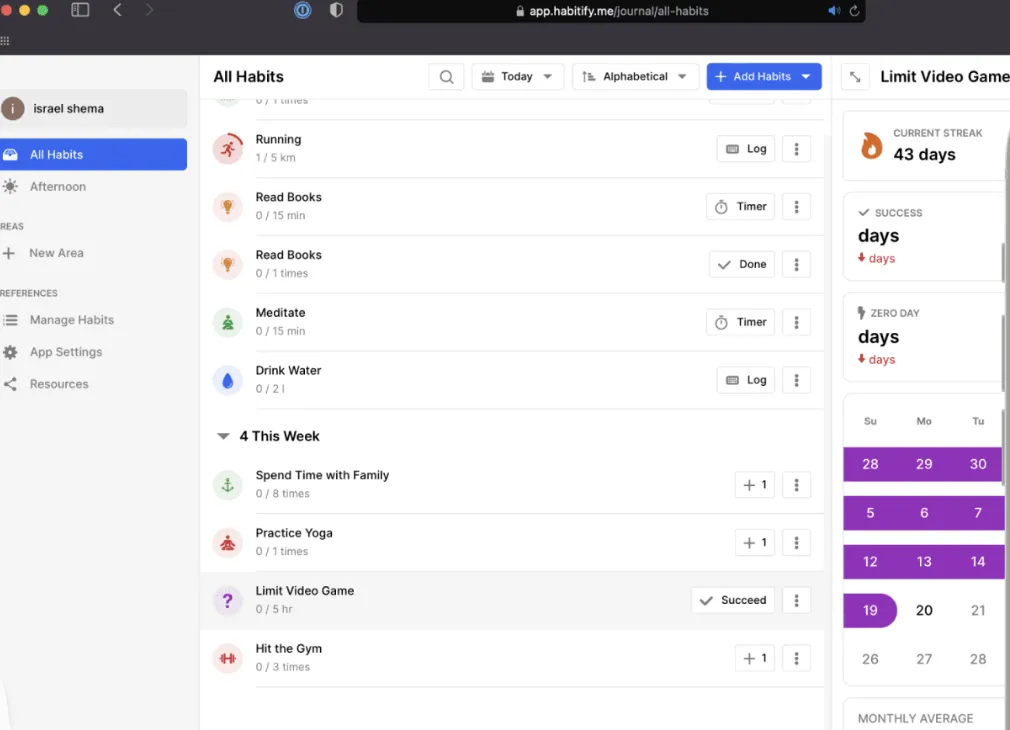Click the dumbbell icon for Hit the Gym

[x=228, y=658]
